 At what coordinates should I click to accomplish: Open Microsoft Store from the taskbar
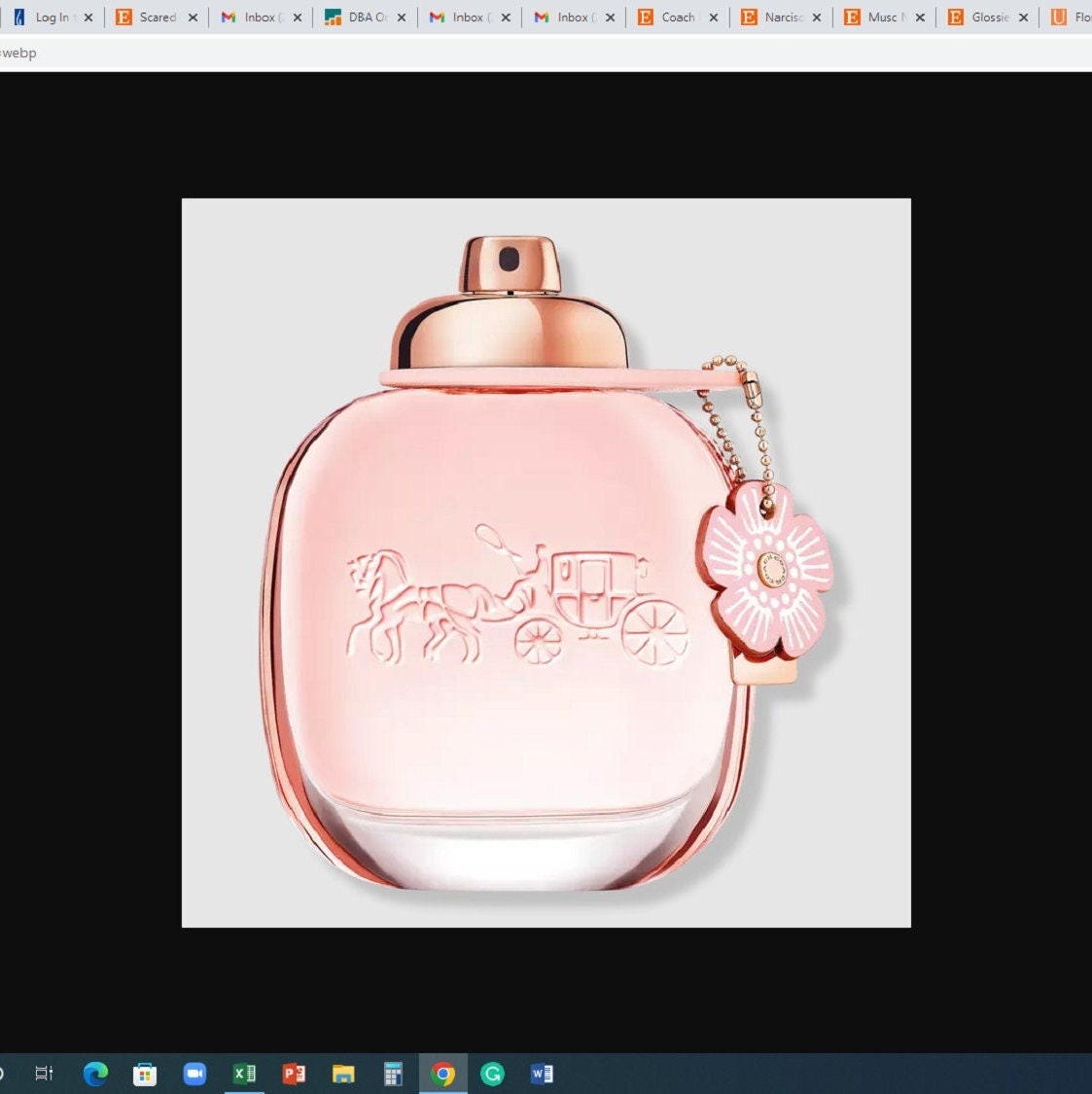click(145, 1074)
